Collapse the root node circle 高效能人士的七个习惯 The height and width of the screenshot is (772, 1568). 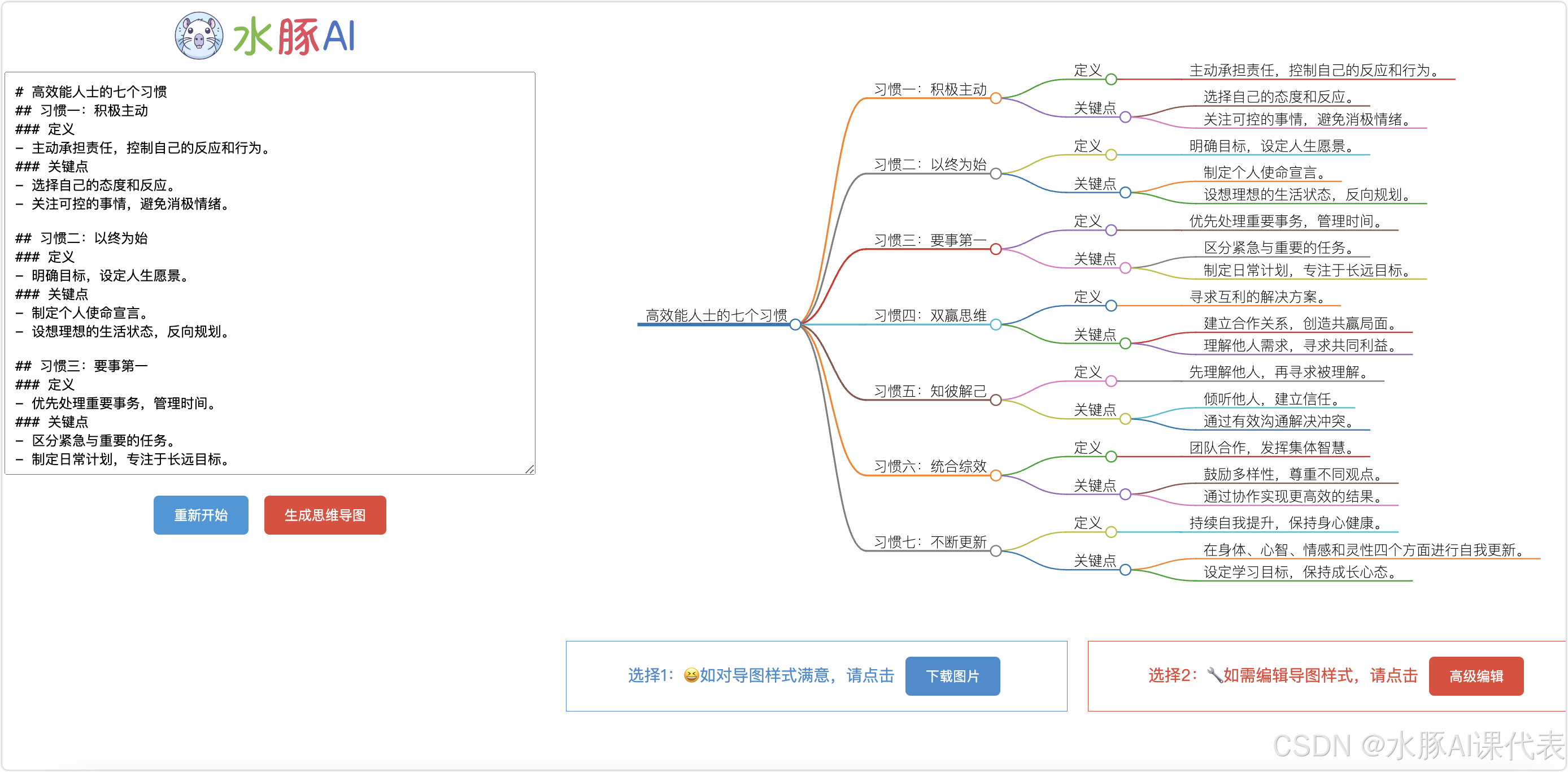pos(795,324)
